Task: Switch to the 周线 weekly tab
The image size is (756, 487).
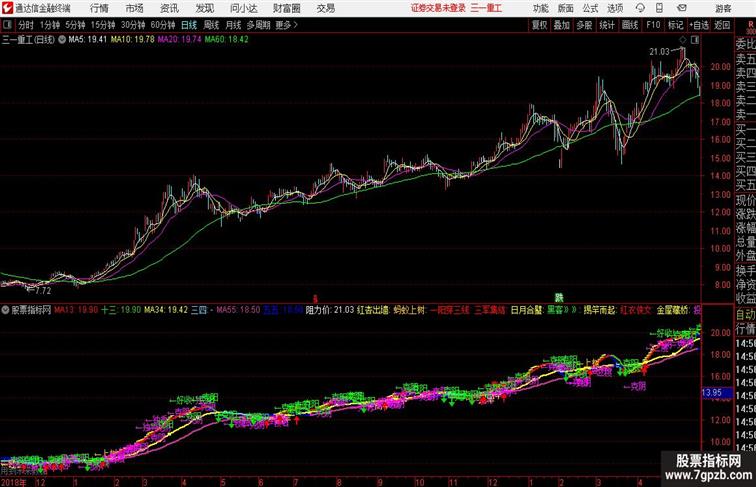Action: (211, 25)
